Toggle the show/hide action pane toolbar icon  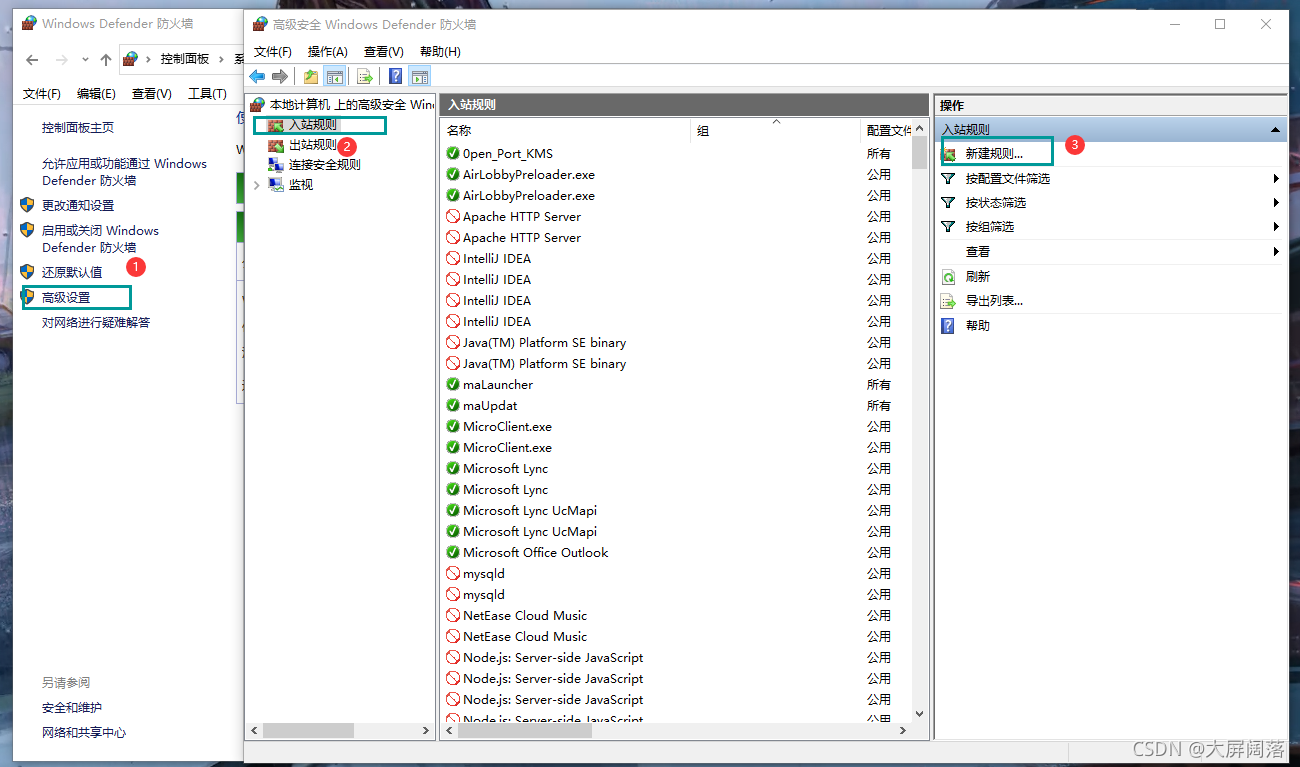click(x=420, y=76)
